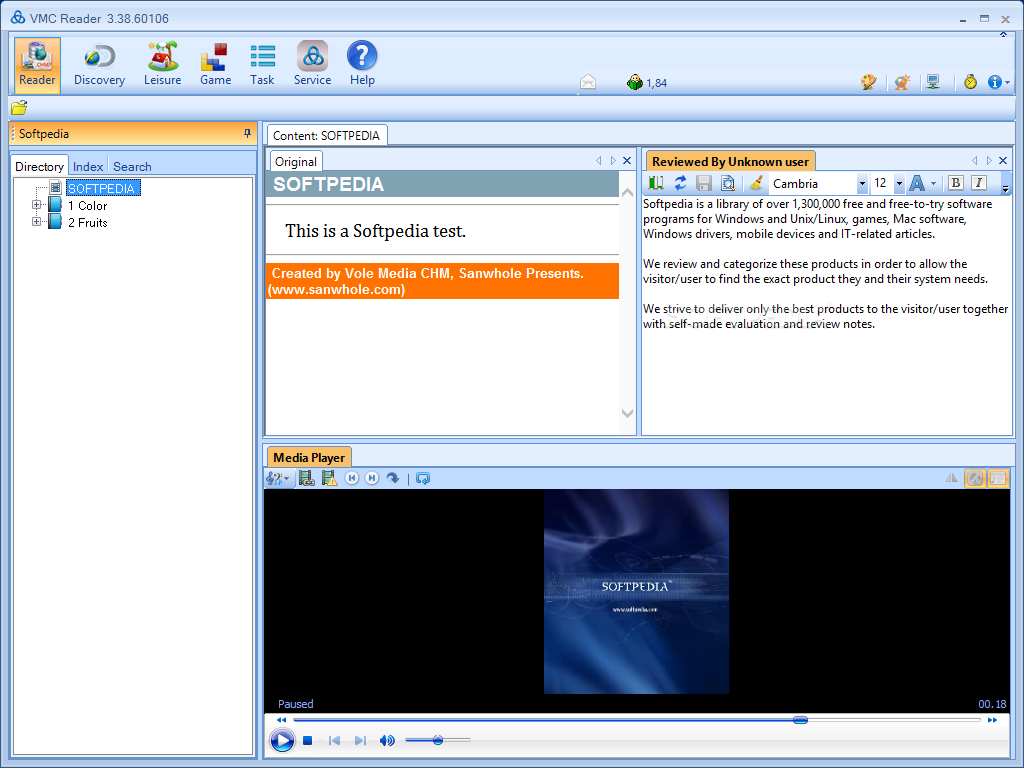This screenshot has height=768, width=1024.
Task: Select the Original tab
Action: coord(296,161)
